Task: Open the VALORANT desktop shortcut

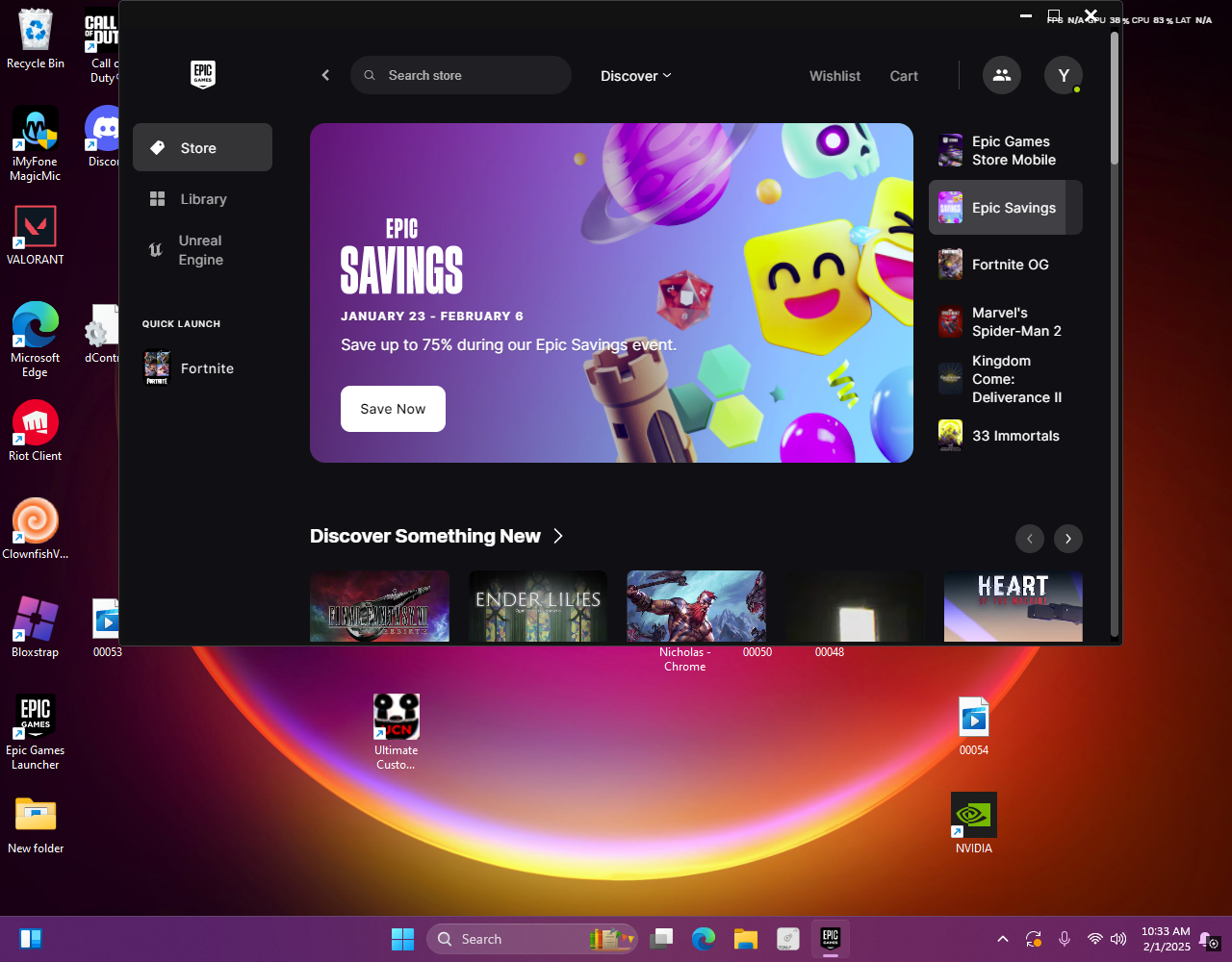Action: [x=36, y=236]
